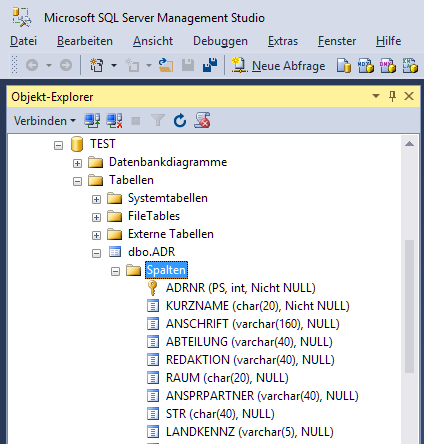Click the Activity script stop icon

click(202, 120)
